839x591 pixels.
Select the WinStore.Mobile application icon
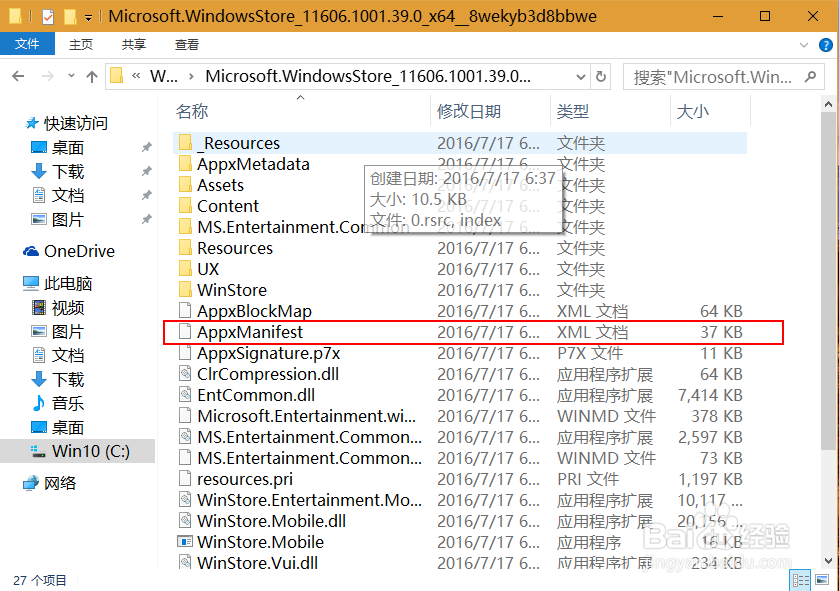click(x=185, y=541)
